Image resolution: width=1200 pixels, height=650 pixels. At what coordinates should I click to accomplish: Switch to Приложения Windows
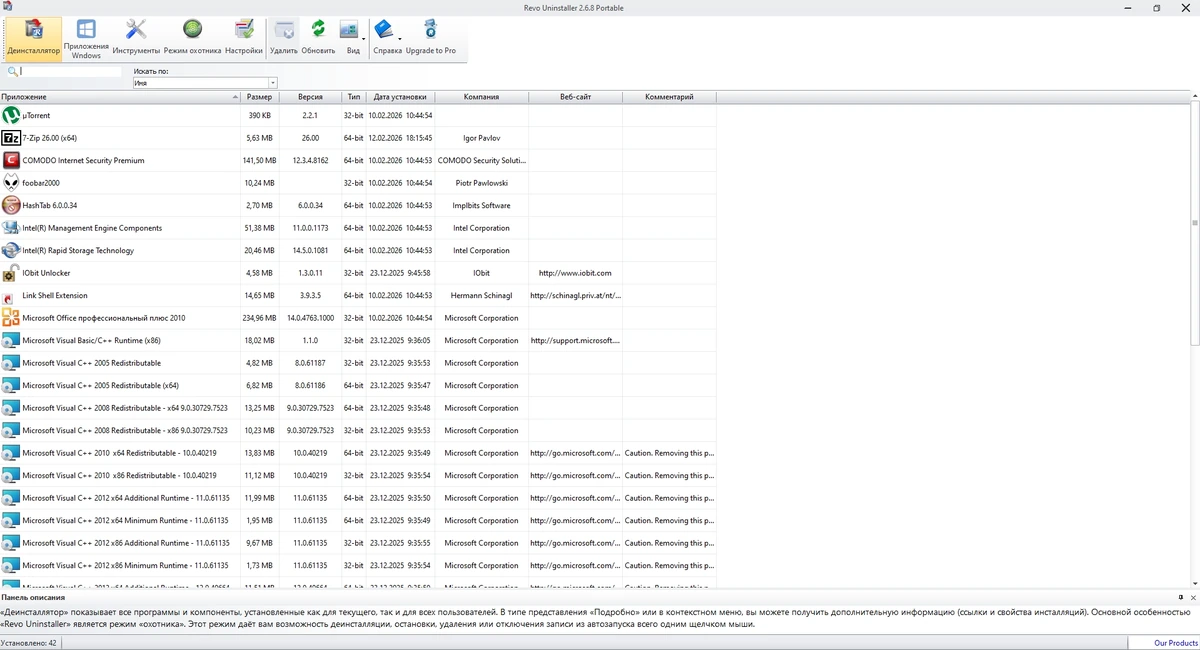point(86,38)
